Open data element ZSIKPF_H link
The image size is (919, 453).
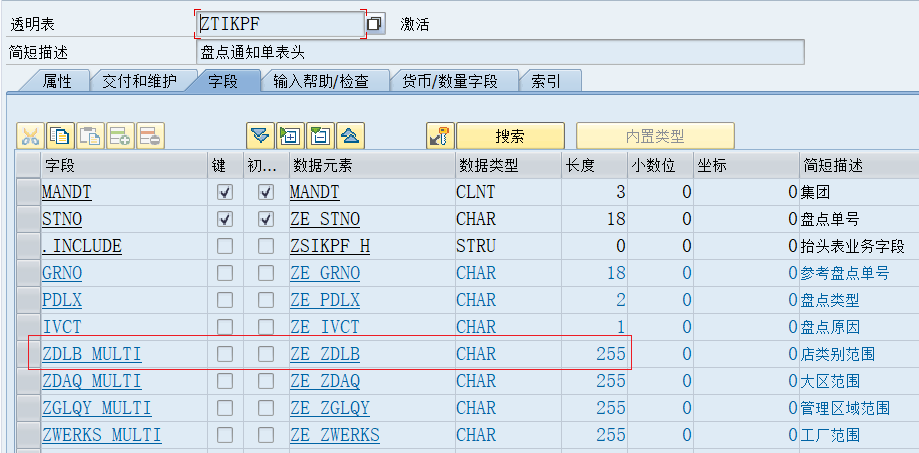[x=330, y=246]
